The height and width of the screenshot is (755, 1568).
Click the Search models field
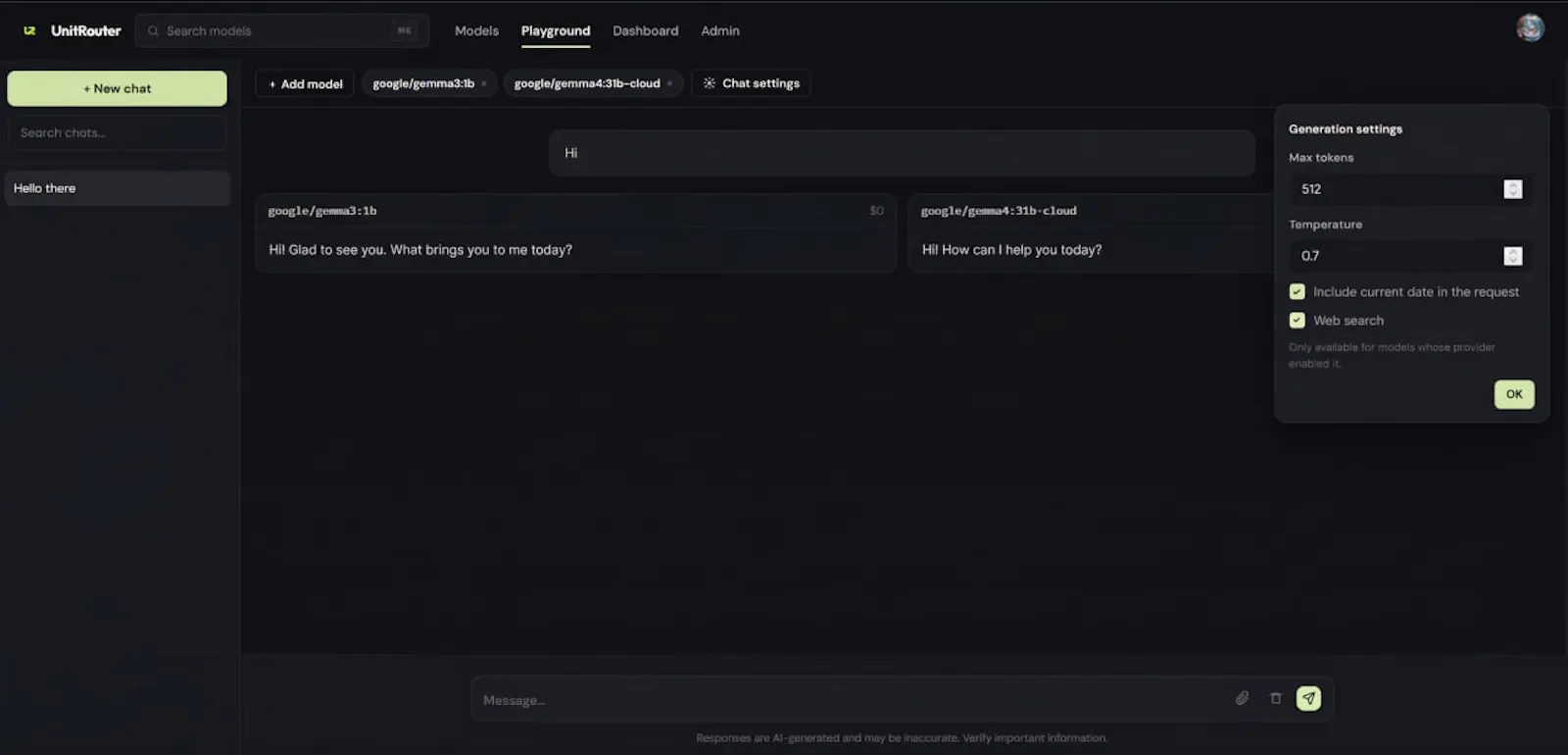coord(282,30)
